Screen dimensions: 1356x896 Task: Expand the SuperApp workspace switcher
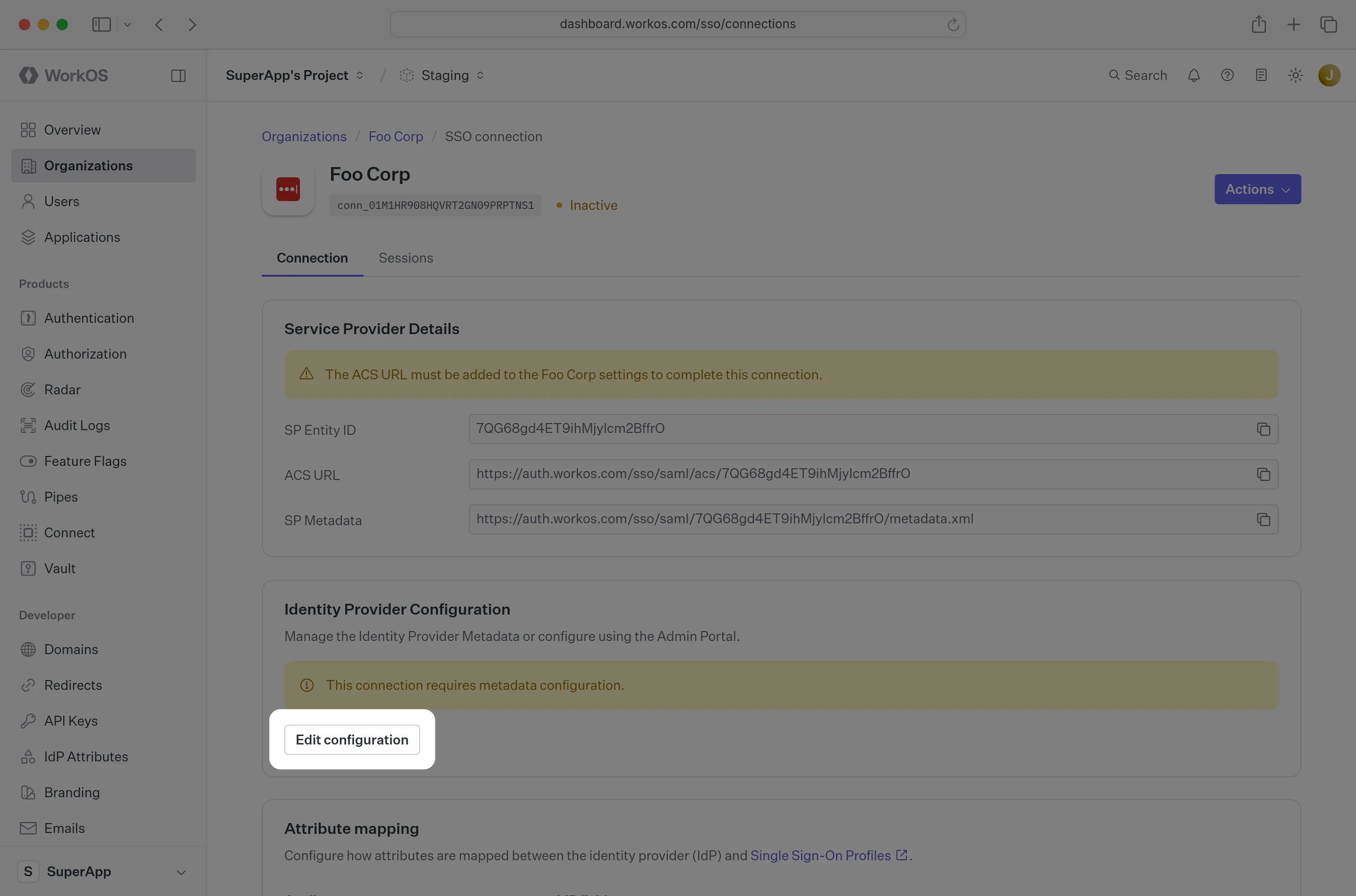pyautogui.click(x=104, y=872)
